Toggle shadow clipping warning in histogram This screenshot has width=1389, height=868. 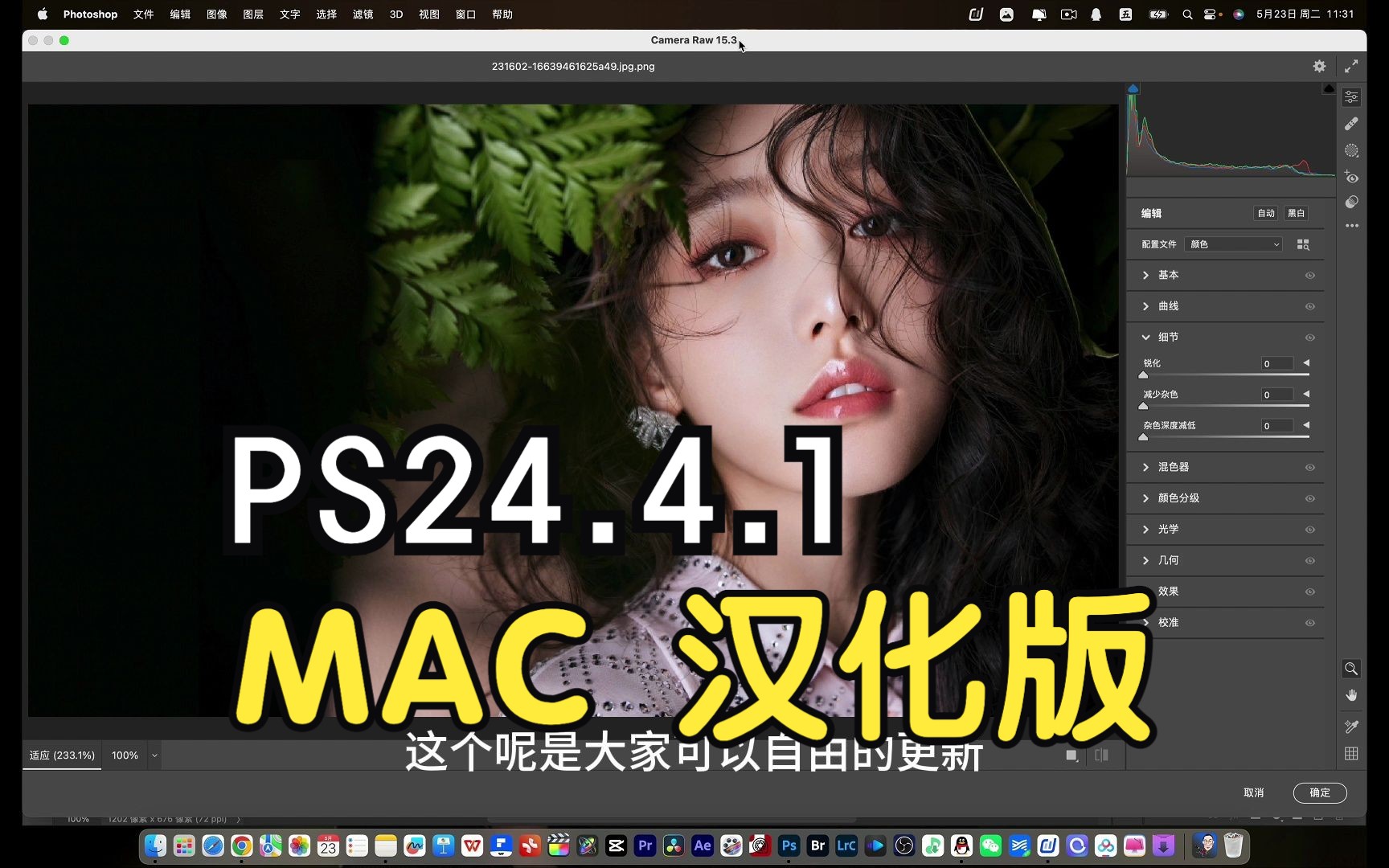(1133, 88)
